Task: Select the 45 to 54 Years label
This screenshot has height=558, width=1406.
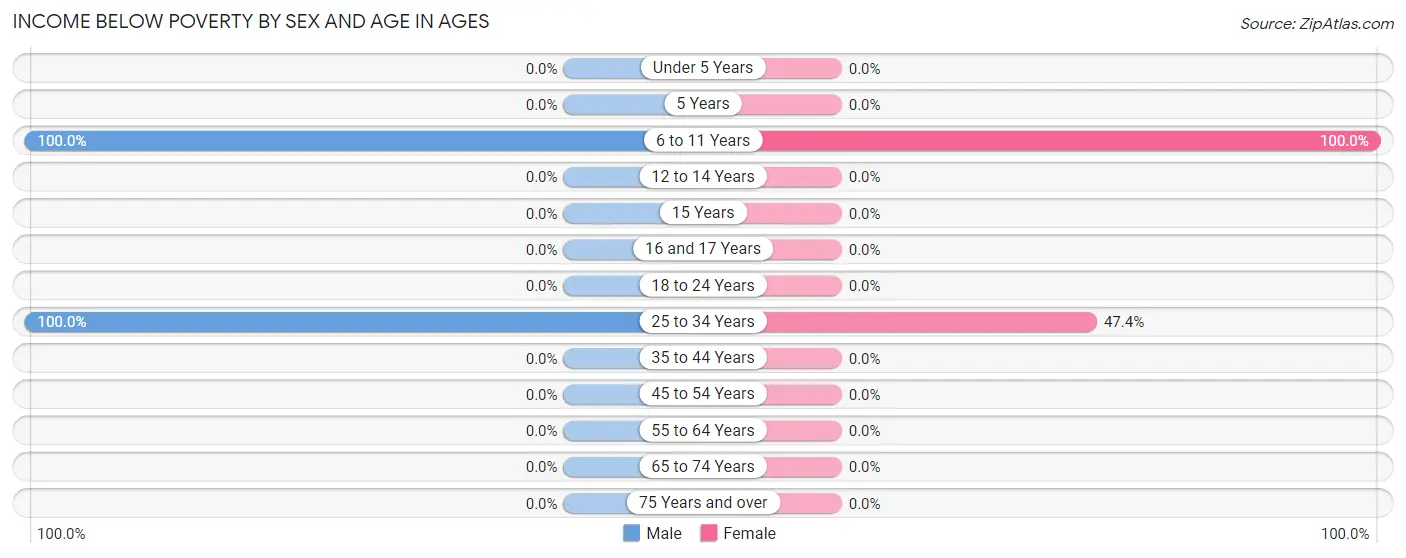Action: [x=702, y=394]
